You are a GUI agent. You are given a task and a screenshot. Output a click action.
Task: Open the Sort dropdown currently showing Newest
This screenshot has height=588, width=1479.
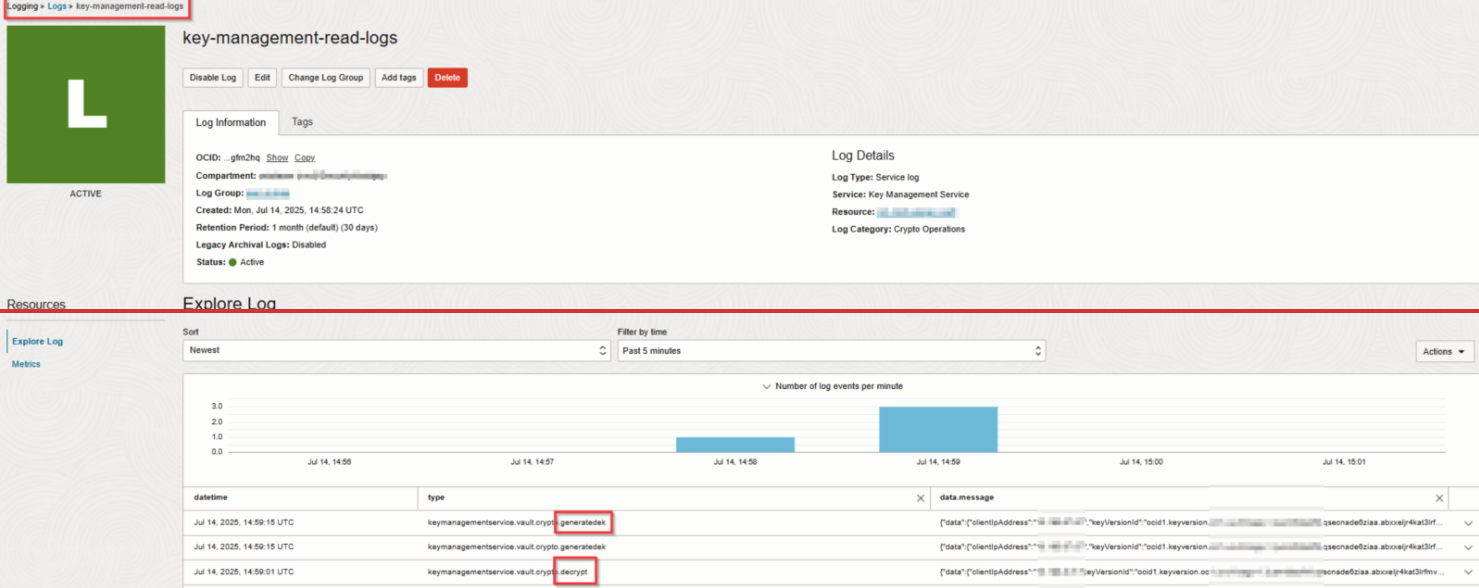click(x=395, y=350)
